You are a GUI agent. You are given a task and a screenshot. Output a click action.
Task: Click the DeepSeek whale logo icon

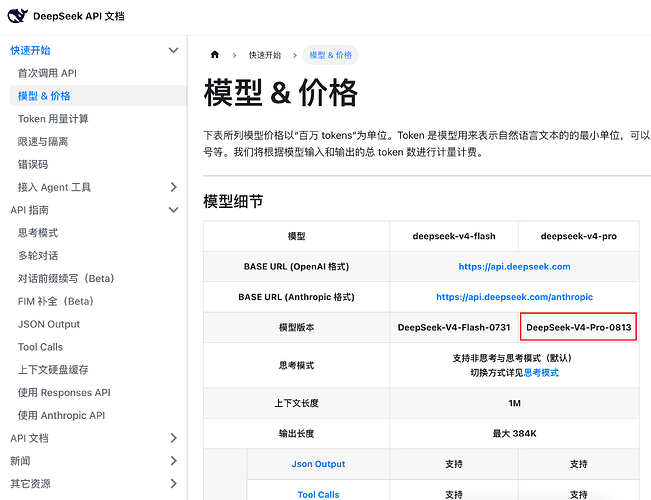[17, 16]
